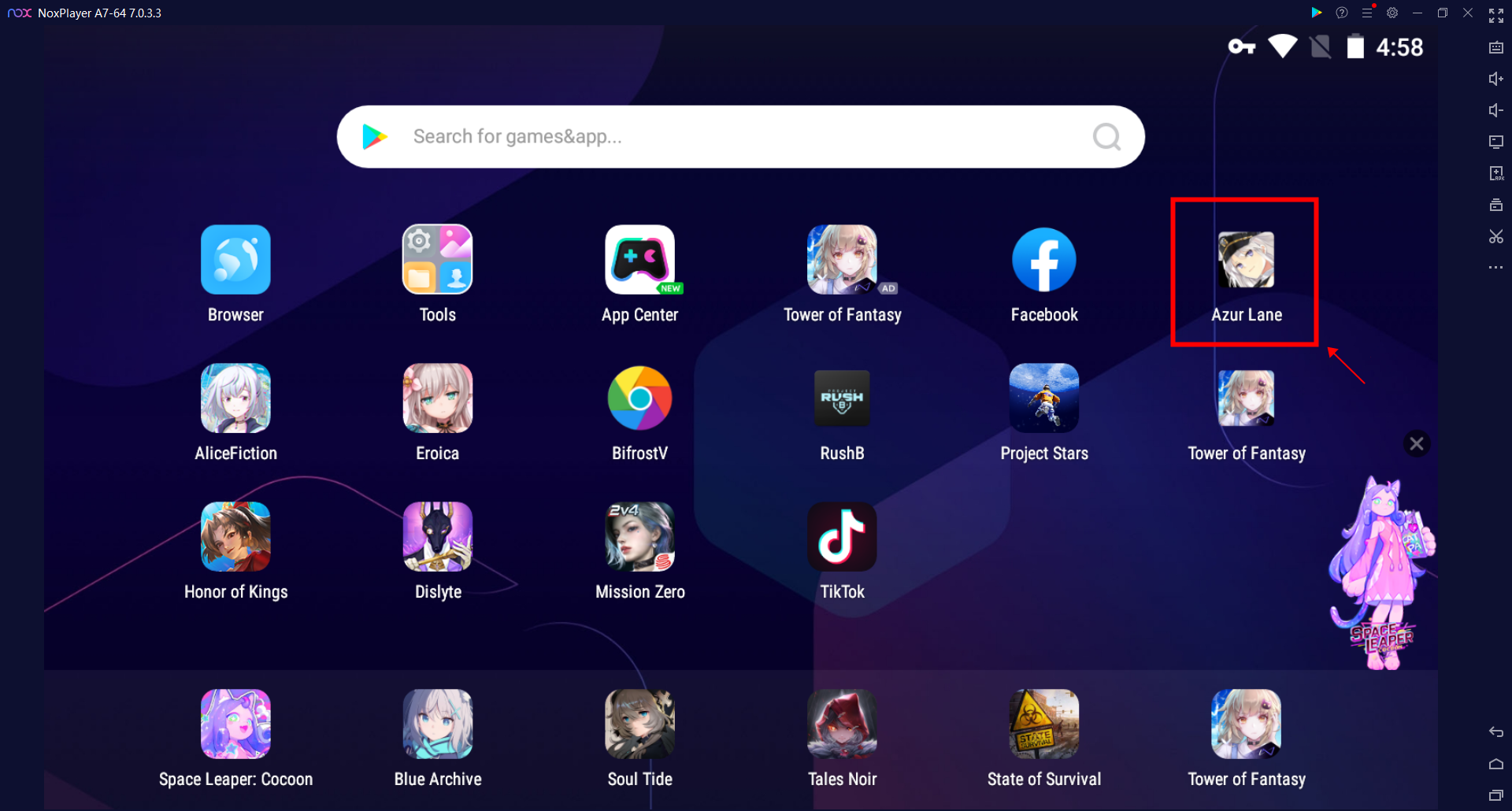Click the Wi-Fi status icon
The image size is (1512, 811).
point(1283,46)
